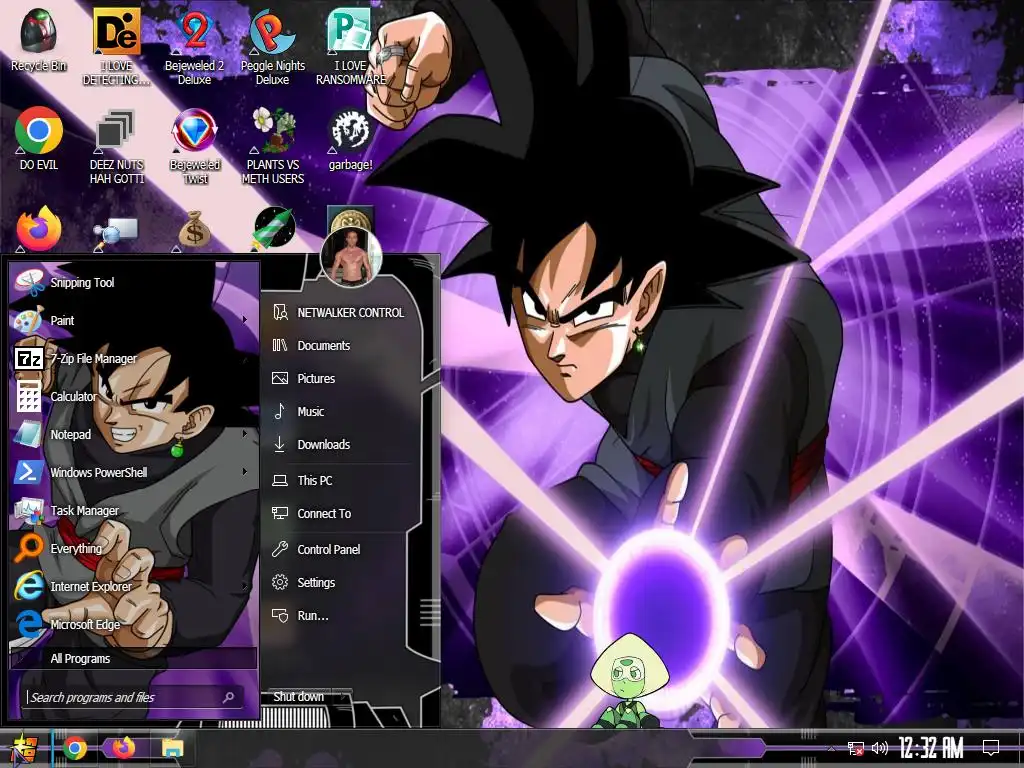Launch Microsoft Edge from the Start menu
The image size is (1024, 768).
point(131,624)
